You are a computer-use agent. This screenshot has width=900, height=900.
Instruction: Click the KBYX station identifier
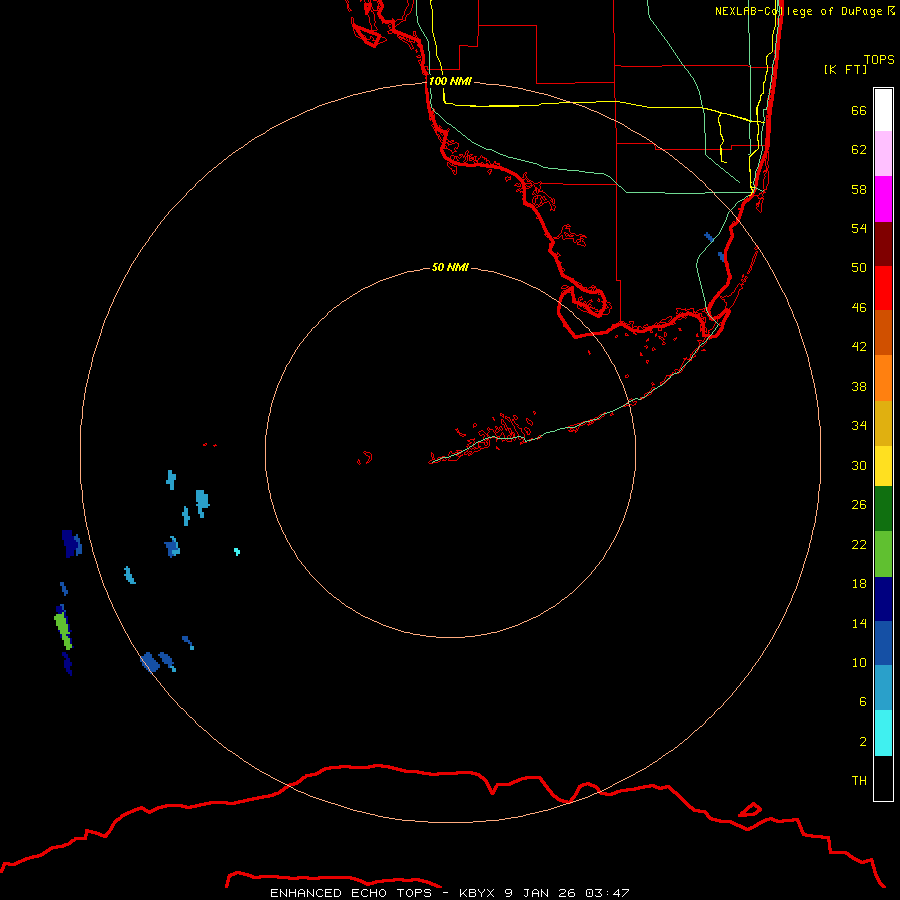pyautogui.click(x=476, y=893)
